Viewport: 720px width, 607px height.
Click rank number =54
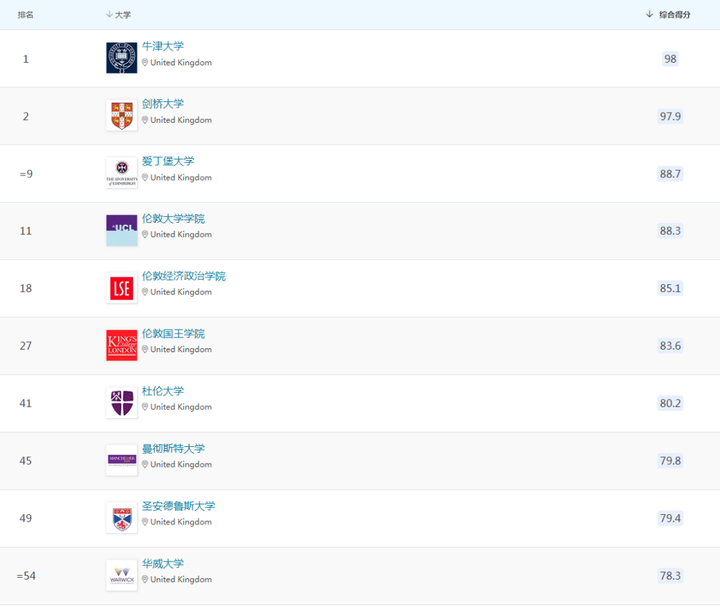(x=26, y=575)
